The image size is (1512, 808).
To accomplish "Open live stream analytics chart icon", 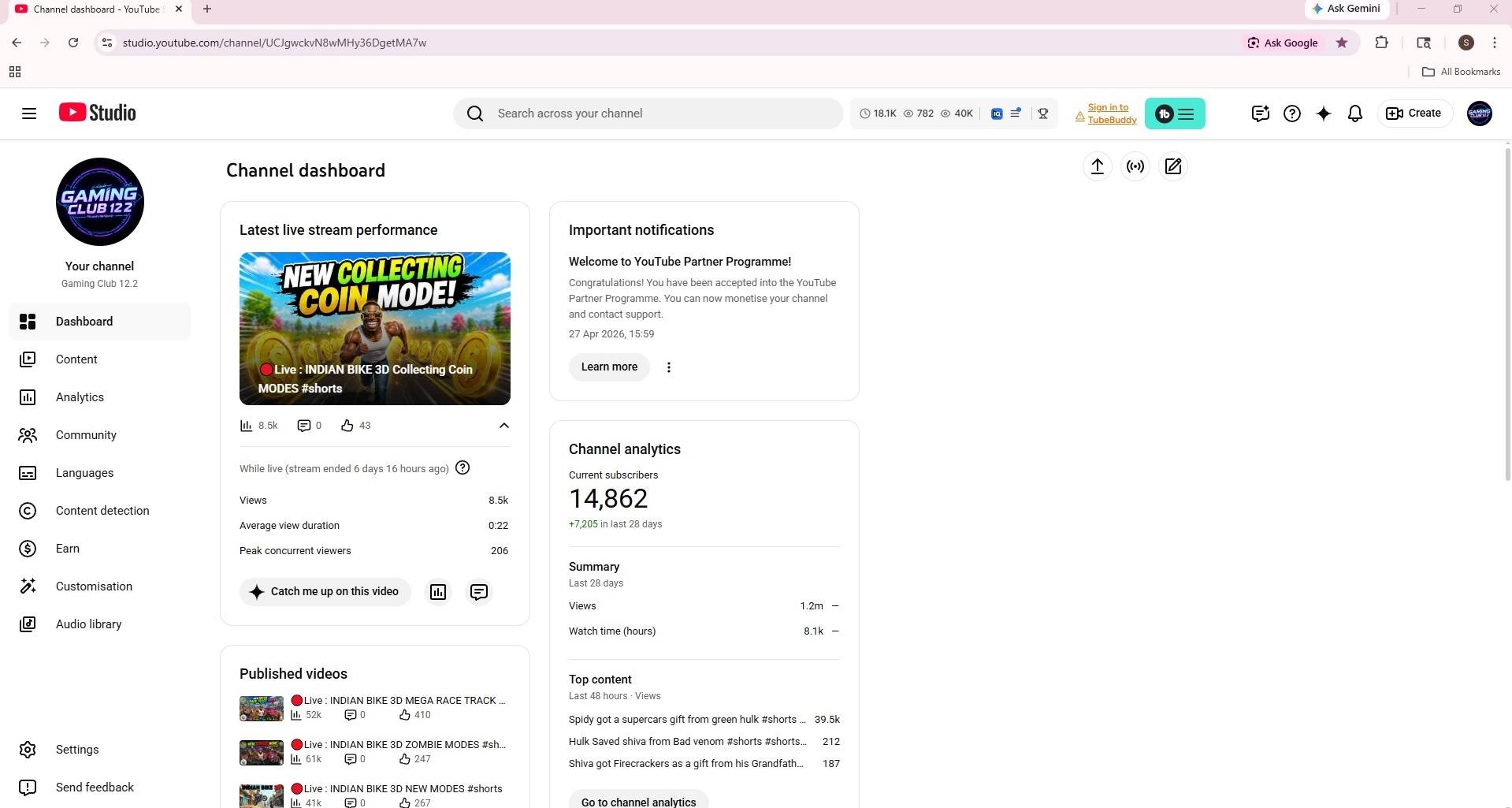I will tap(438, 592).
